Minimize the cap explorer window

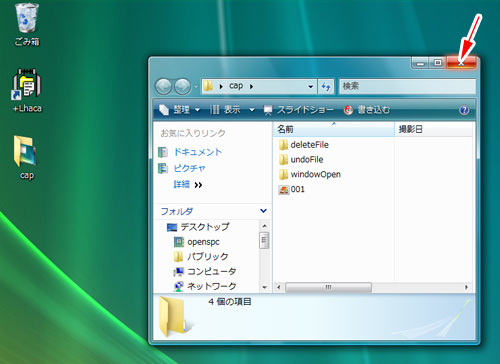pos(420,63)
